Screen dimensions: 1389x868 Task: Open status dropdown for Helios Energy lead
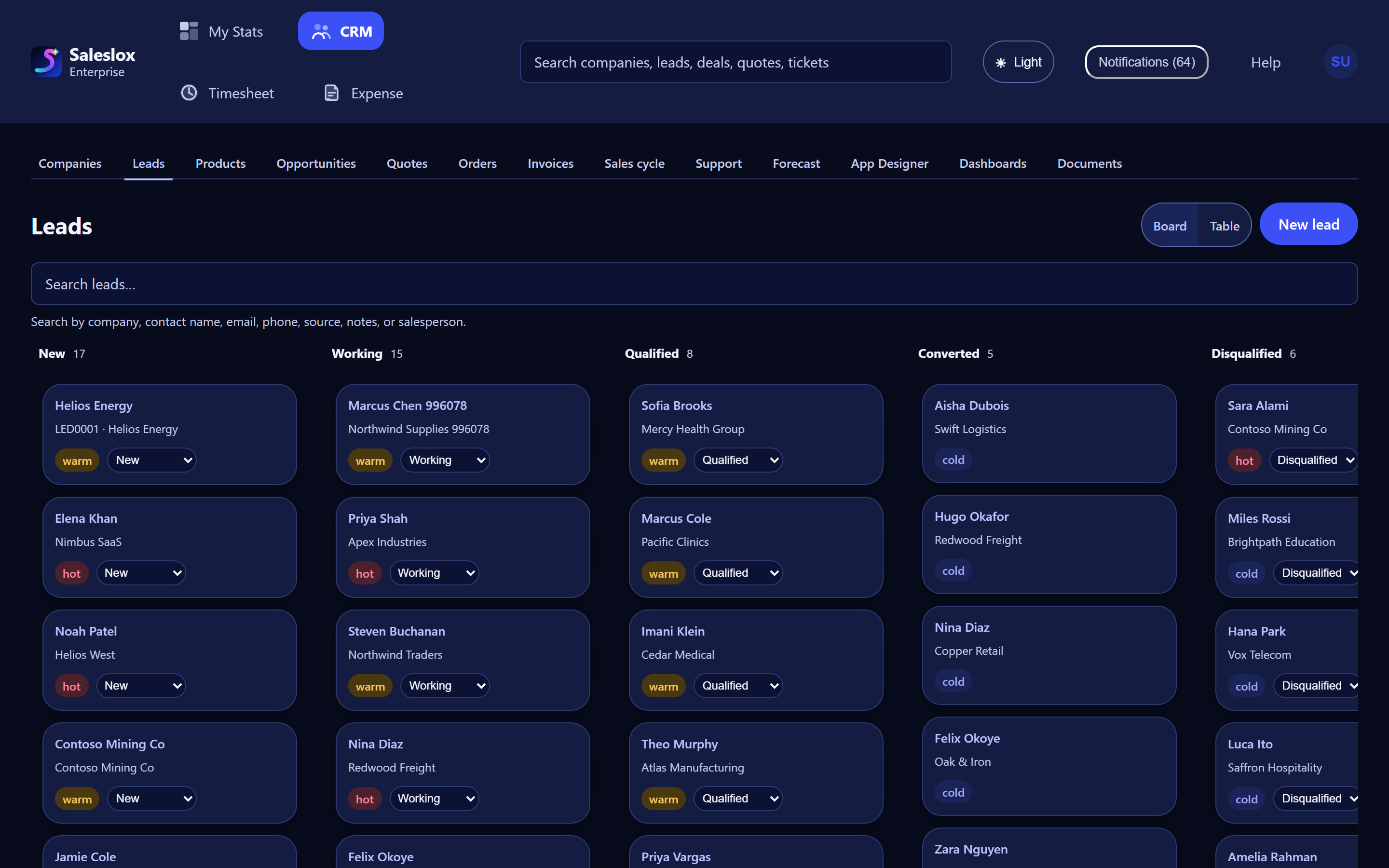coord(152,460)
